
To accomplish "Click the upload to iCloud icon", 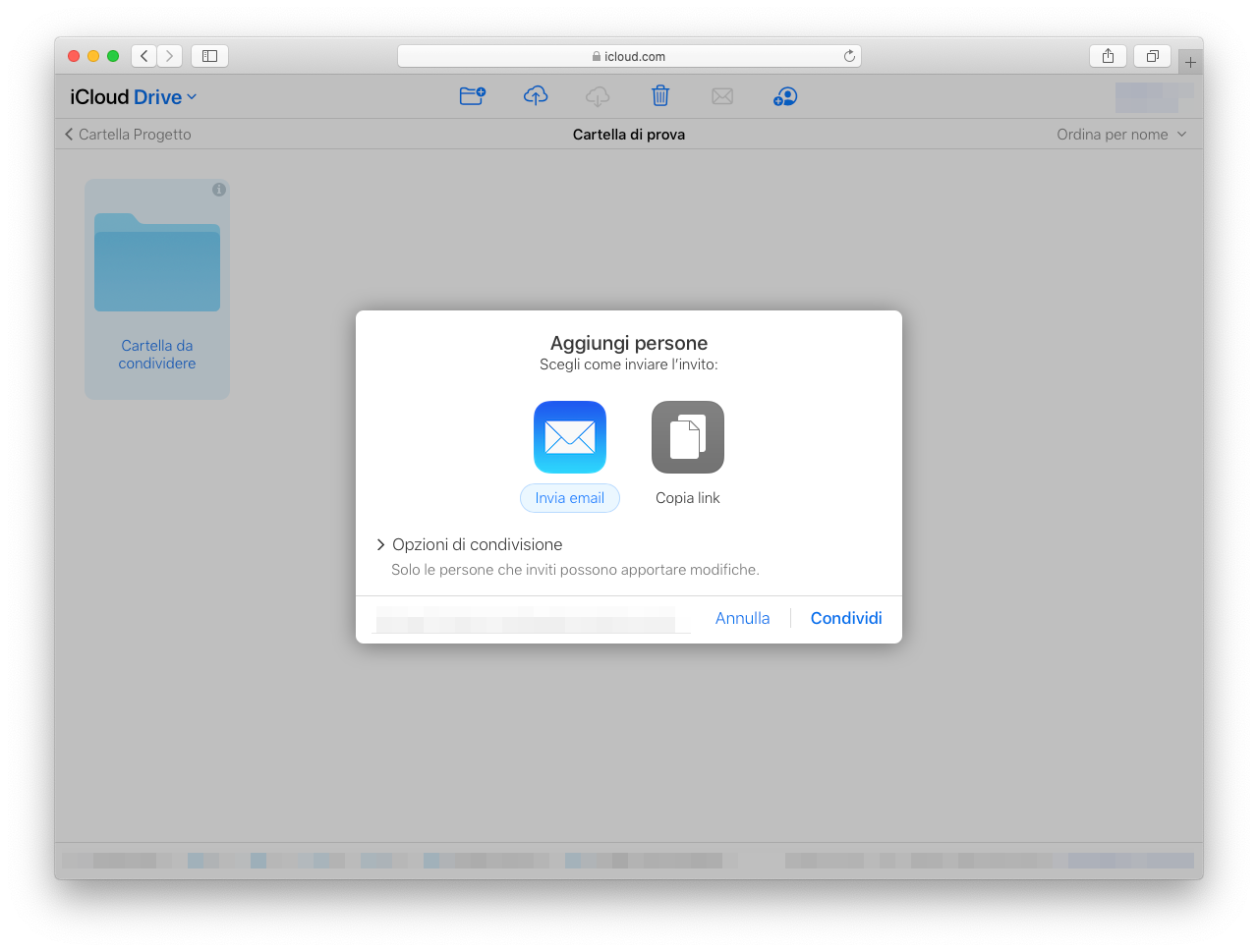I will pyautogui.click(x=536, y=96).
